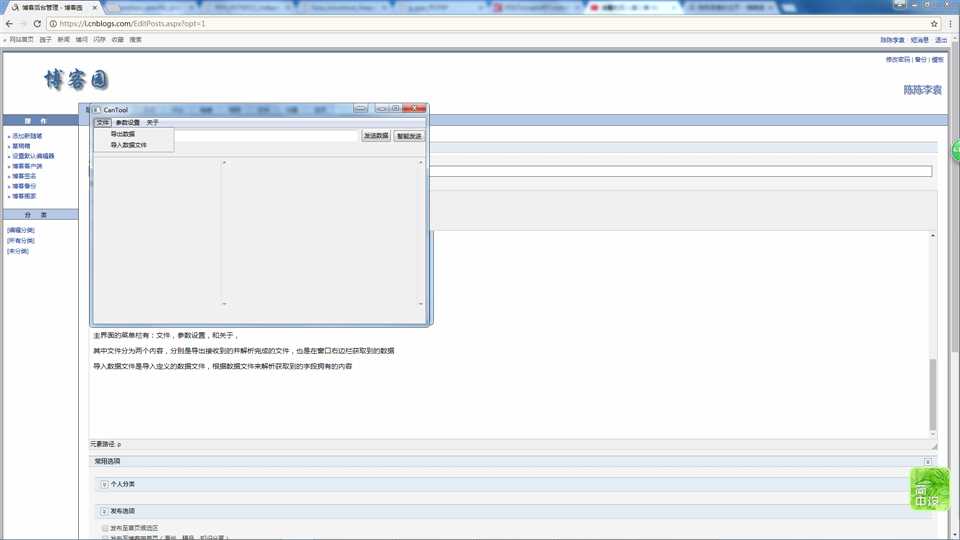This screenshot has width=960, height=540.
Task: Open the 参数设置 menu in CanTool
Action: point(127,122)
